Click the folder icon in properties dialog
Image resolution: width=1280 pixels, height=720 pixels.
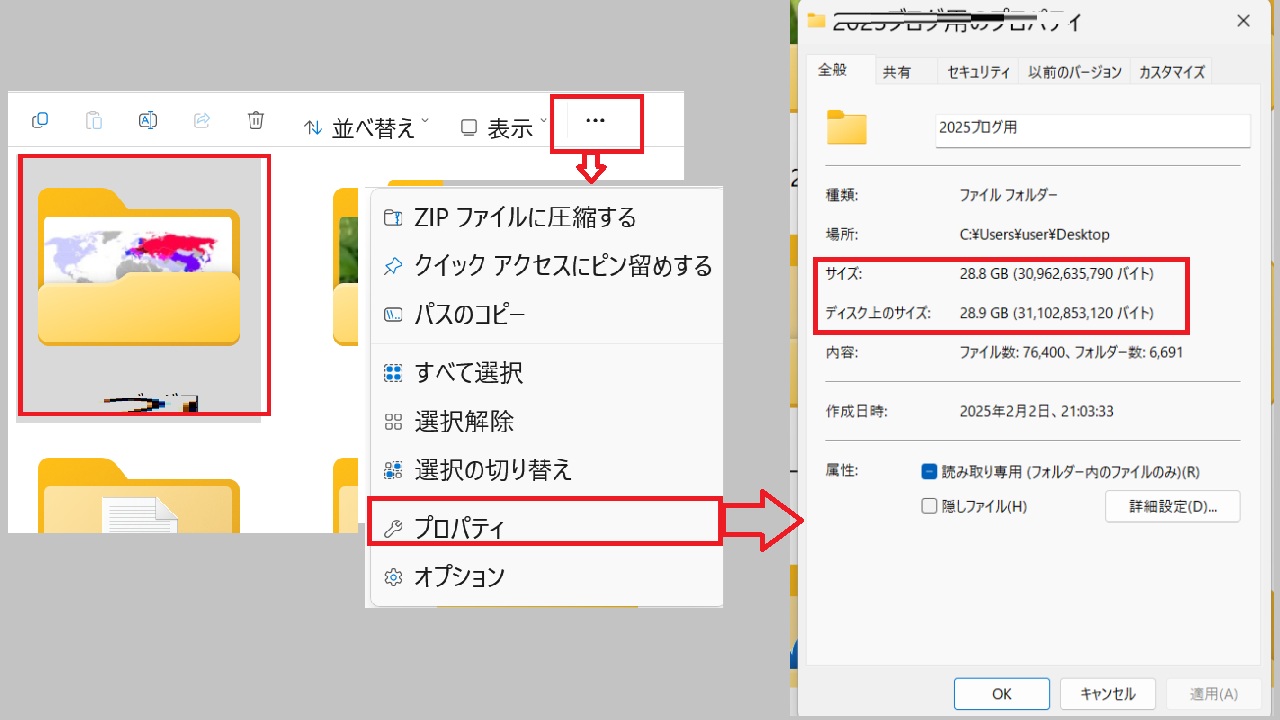pos(846,129)
